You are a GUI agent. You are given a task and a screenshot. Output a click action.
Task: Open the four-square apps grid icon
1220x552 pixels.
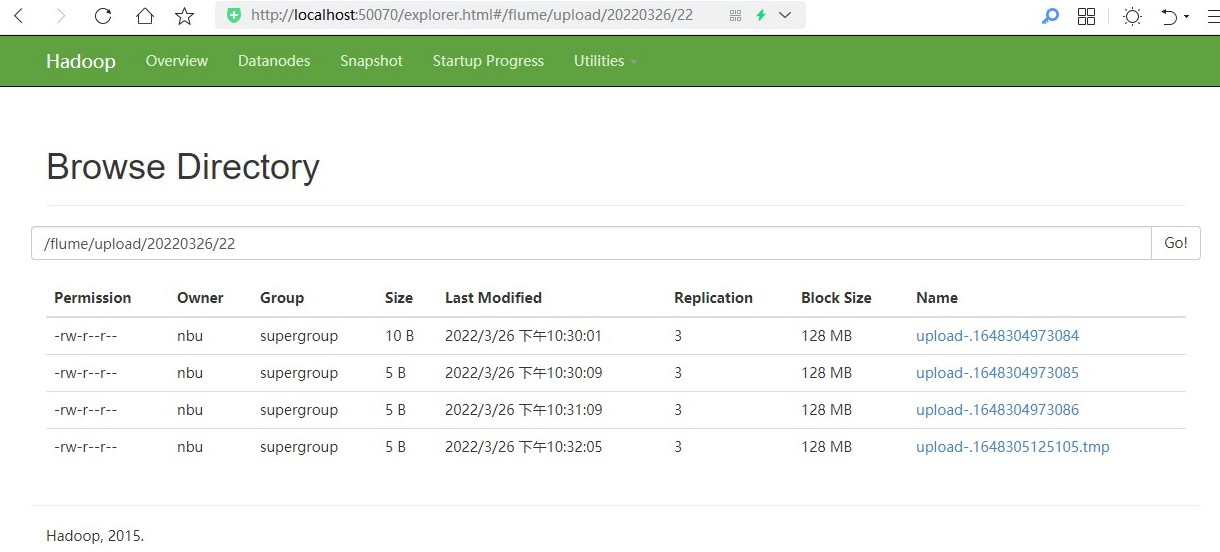point(1086,16)
